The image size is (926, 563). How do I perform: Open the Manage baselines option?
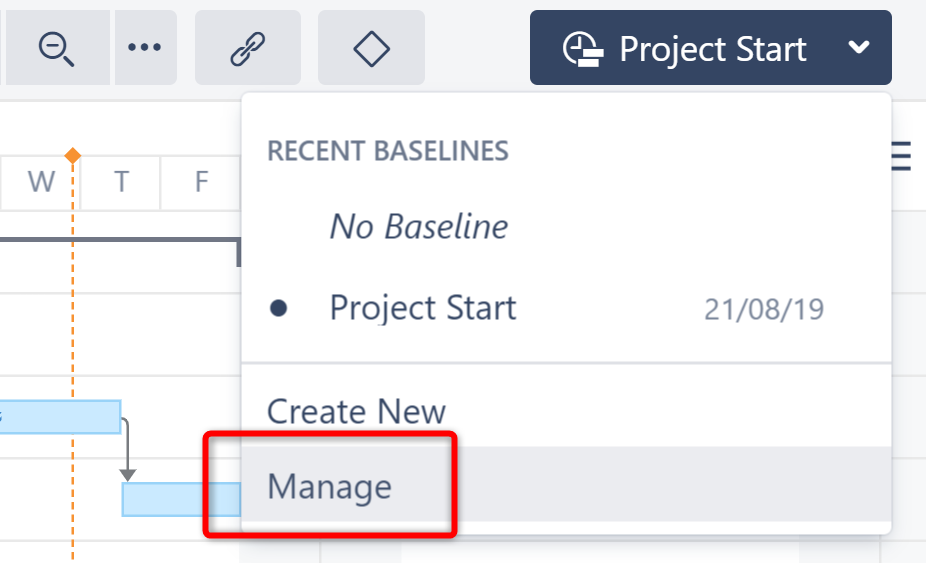click(330, 486)
